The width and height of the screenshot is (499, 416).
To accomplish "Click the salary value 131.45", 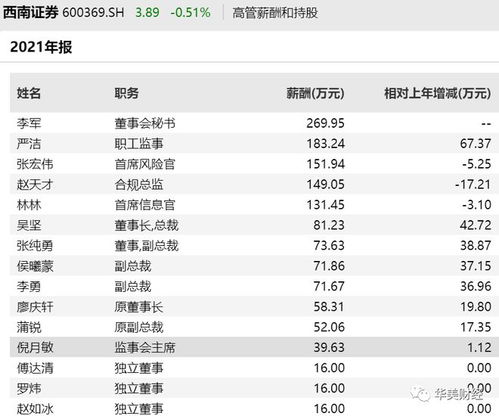I will (325, 205).
